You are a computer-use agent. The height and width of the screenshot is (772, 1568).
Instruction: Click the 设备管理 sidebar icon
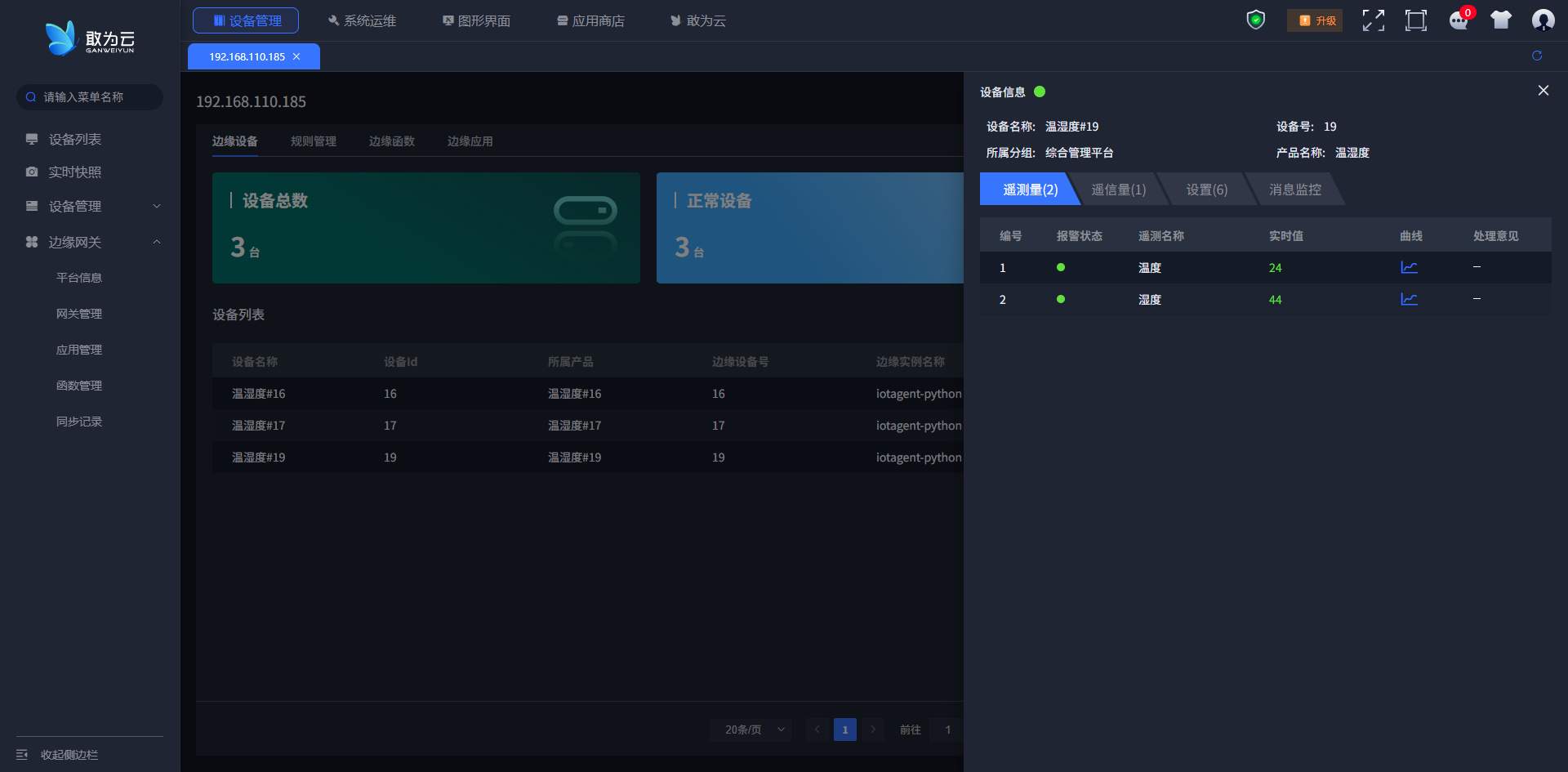32,206
